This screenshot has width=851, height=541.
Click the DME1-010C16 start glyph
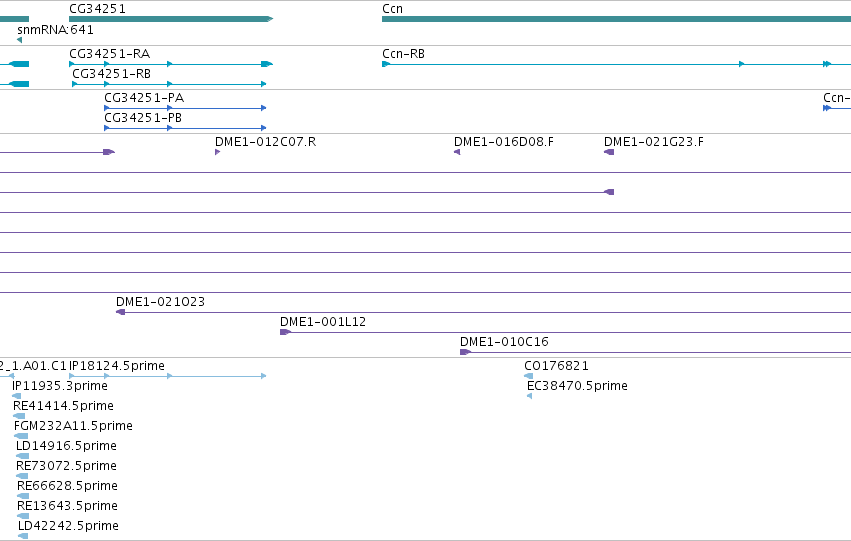(466, 352)
